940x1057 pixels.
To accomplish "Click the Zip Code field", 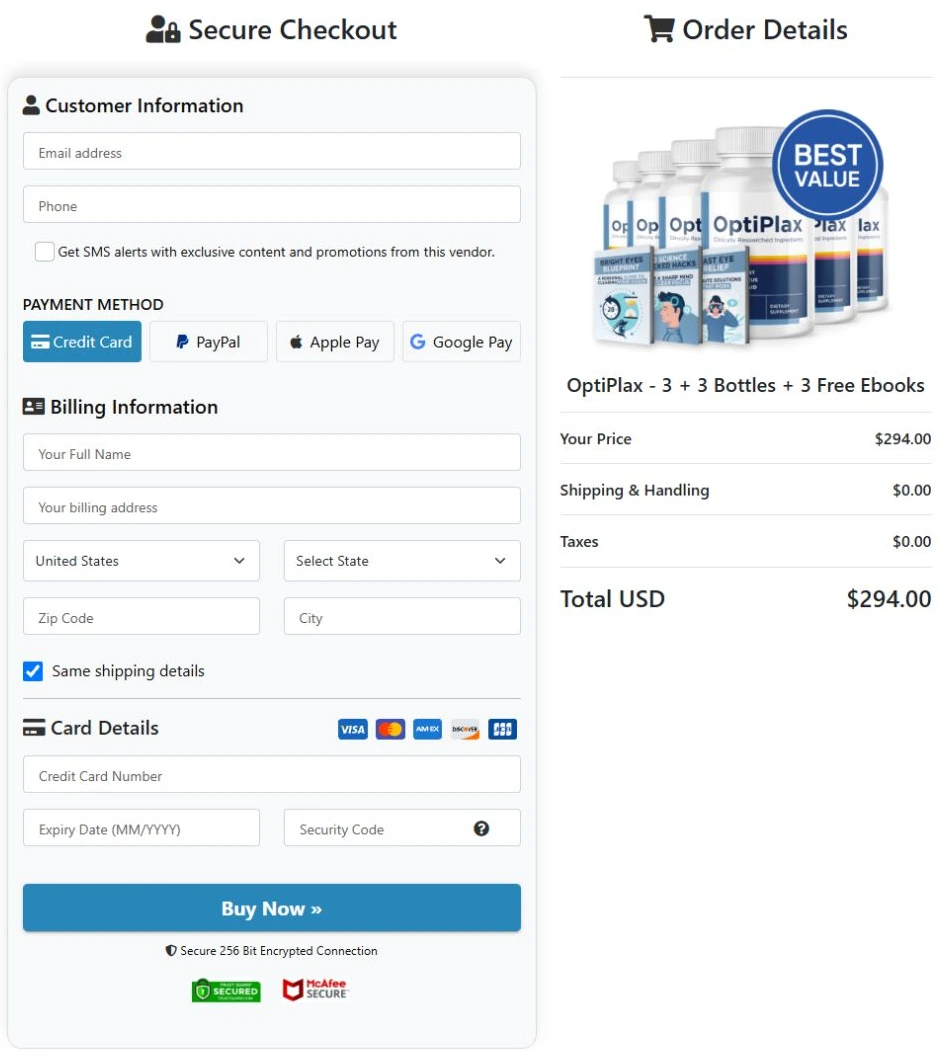I will 141,616.
